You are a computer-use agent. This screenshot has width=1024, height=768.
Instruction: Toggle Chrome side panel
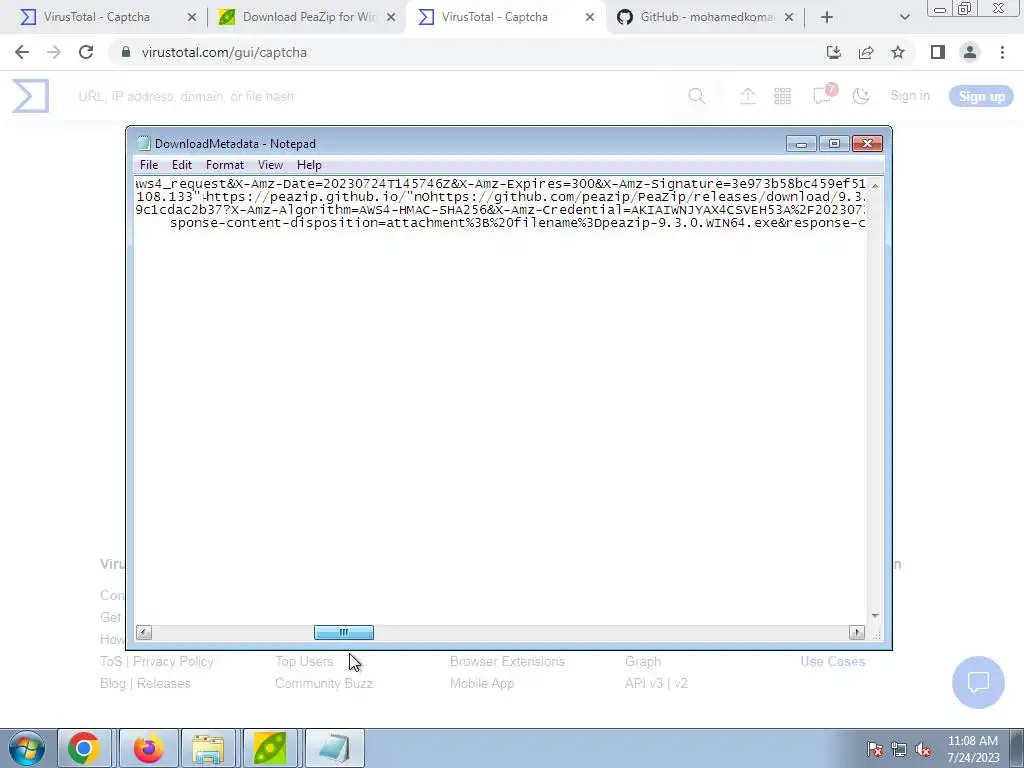pos(938,52)
